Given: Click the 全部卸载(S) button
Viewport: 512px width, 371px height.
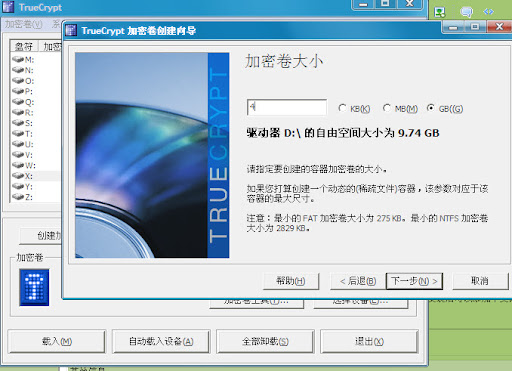Looking at the screenshot, I should (265, 341).
